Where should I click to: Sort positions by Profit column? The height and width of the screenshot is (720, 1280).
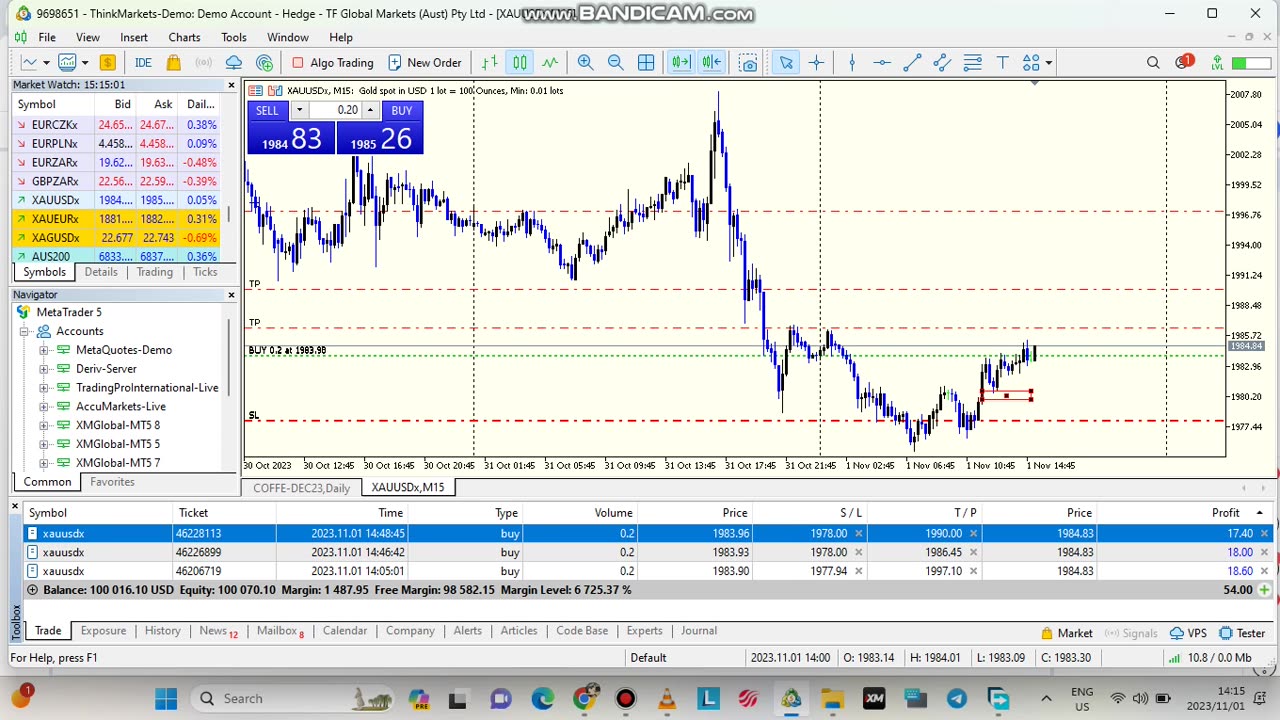(x=1226, y=513)
